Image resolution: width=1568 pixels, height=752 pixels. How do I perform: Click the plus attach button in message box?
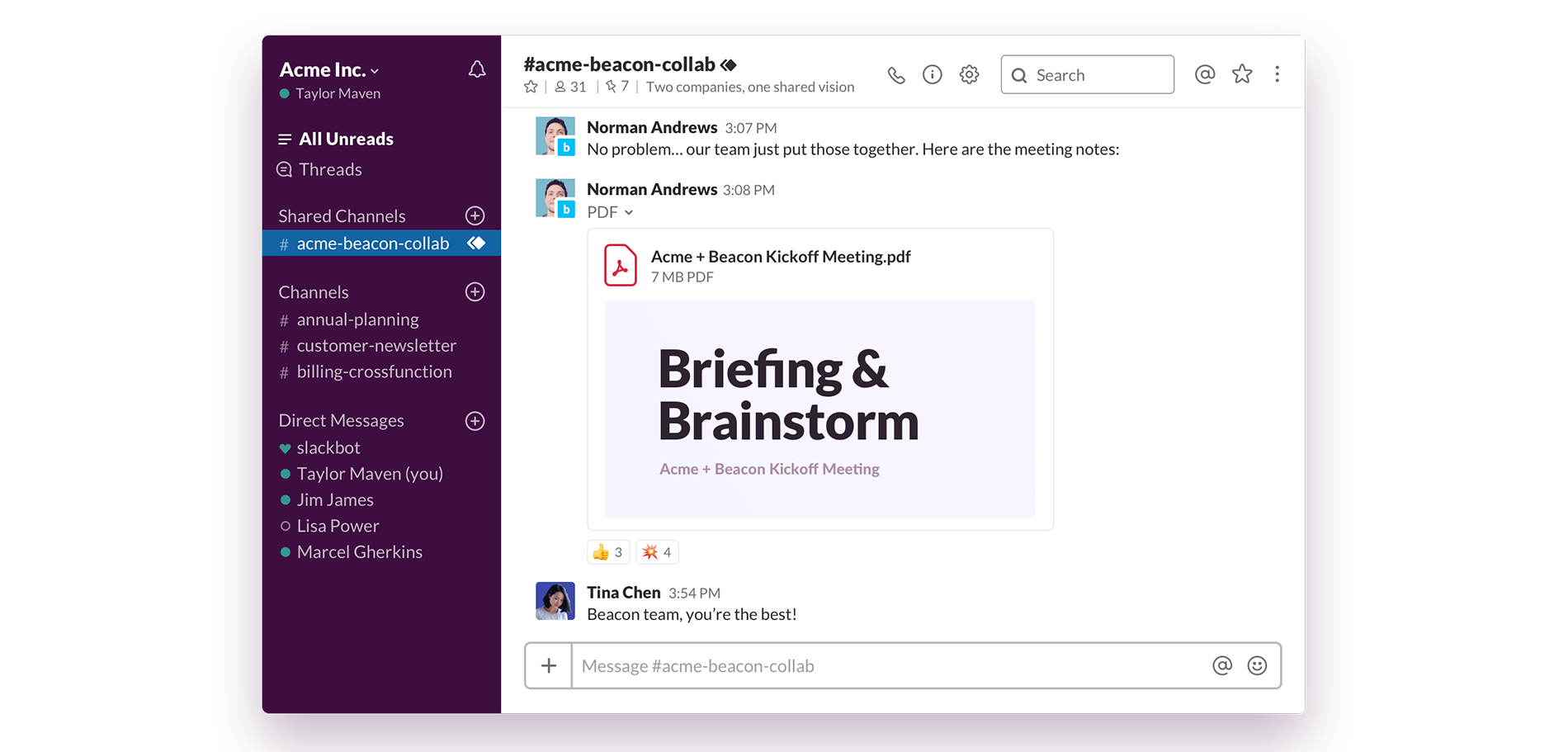549,665
